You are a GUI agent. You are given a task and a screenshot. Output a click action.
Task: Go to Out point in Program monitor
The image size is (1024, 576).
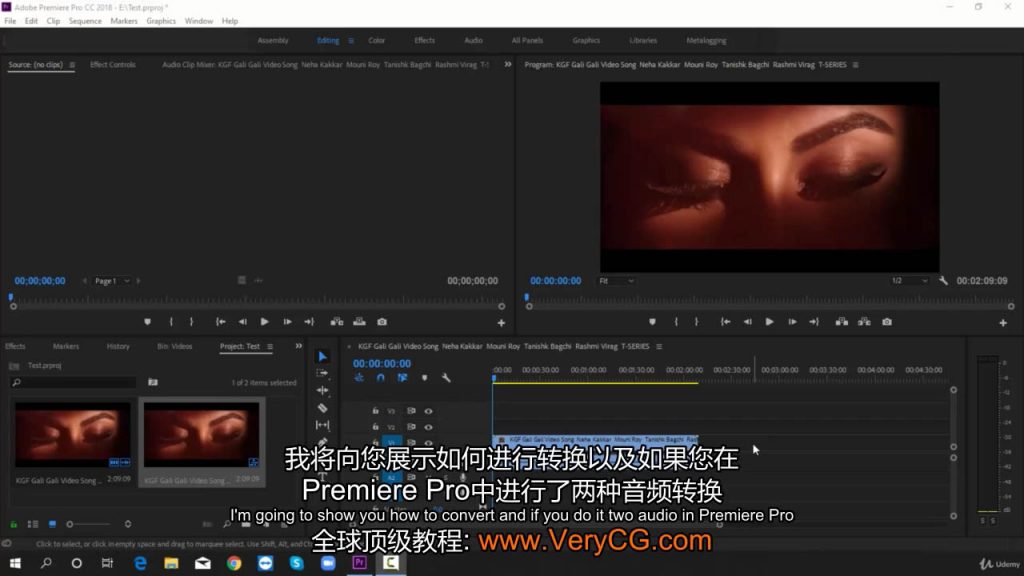tap(814, 322)
